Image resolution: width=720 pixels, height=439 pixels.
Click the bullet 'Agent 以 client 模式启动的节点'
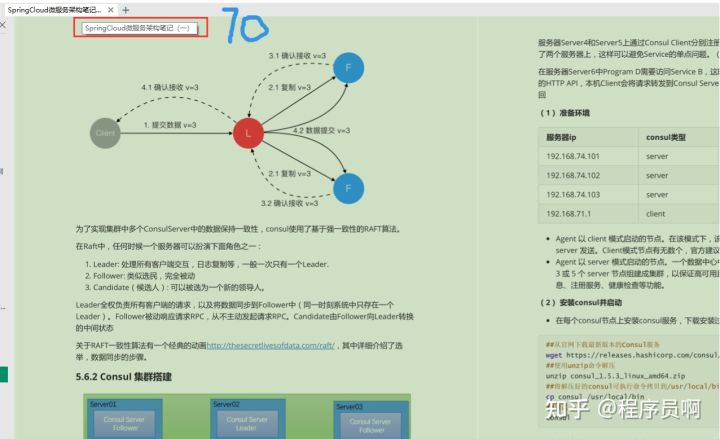click(637, 244)
